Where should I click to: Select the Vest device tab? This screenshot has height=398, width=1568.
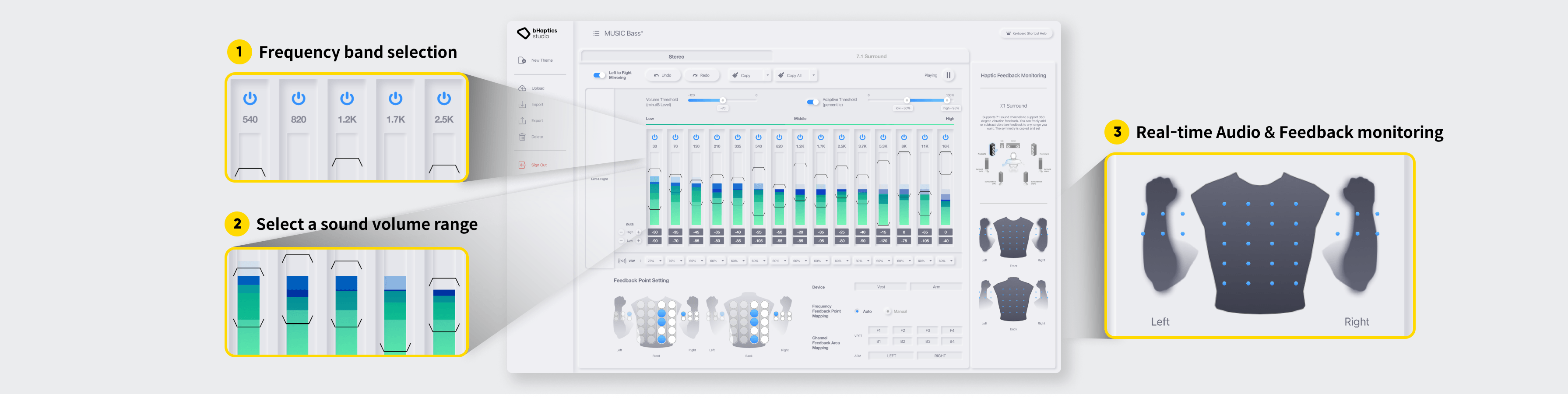[x=881, y=287]
